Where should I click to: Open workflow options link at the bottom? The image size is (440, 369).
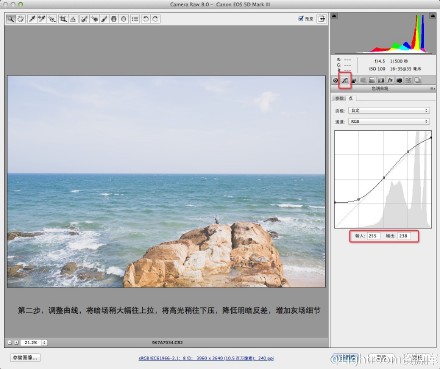coord(206,358)
